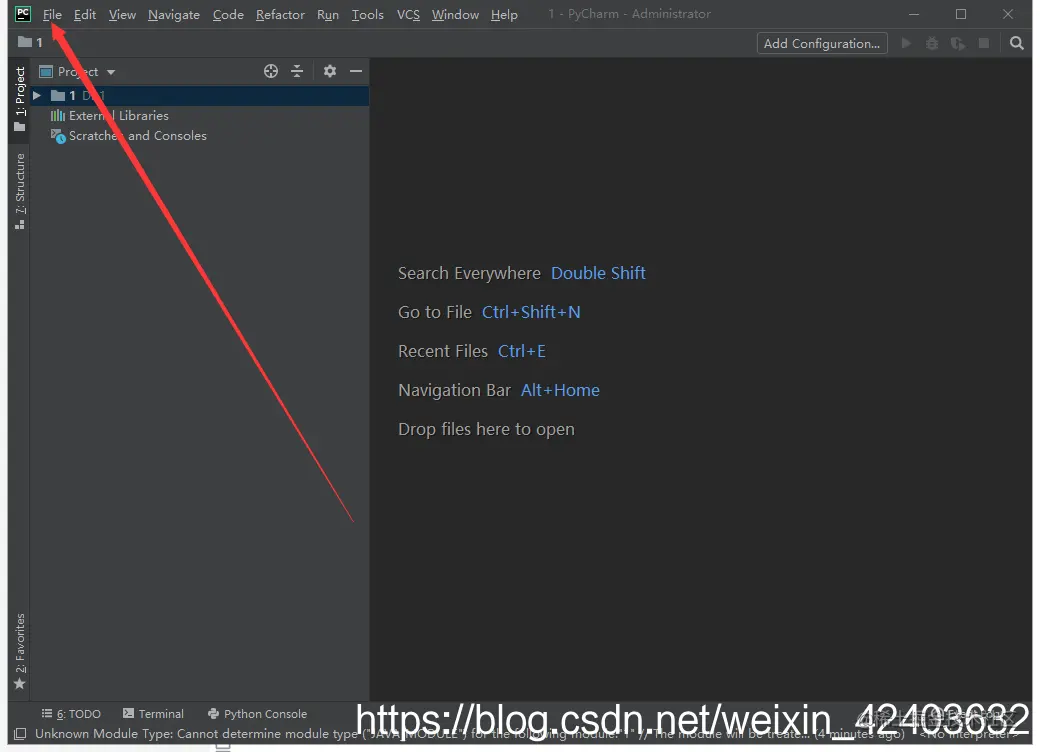
Task: Open the Code menu
Action: [x=228, y=15]
